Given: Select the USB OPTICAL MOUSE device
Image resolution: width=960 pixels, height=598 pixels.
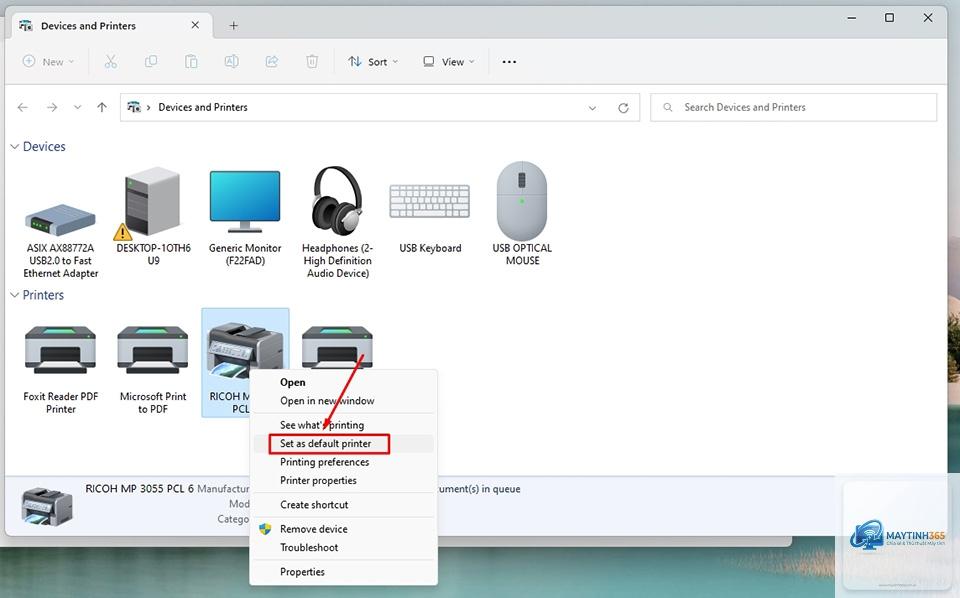Looking at the screenshot, I should tap(522, 213).
